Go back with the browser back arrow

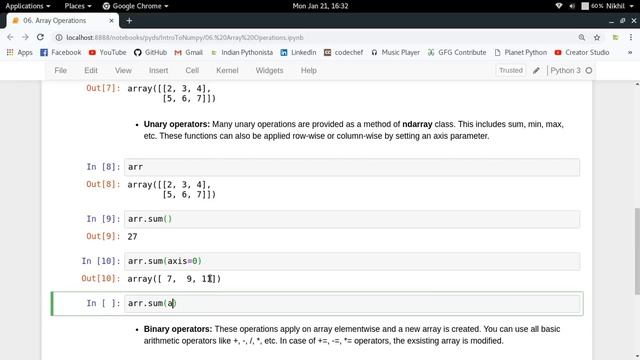[10, 37]
